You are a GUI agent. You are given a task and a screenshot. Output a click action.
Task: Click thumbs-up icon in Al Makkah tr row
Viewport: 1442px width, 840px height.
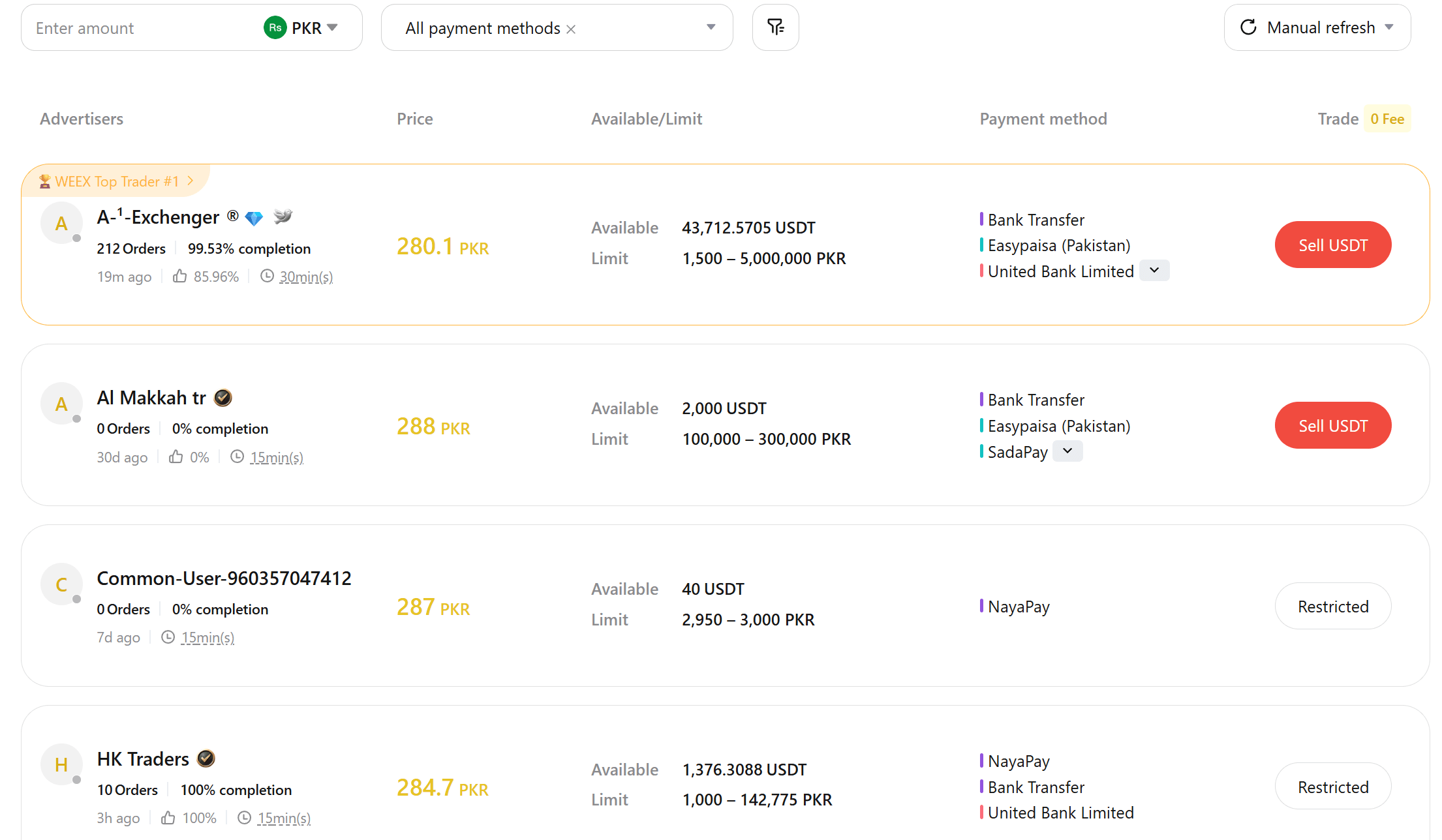(x=176, y=457)
